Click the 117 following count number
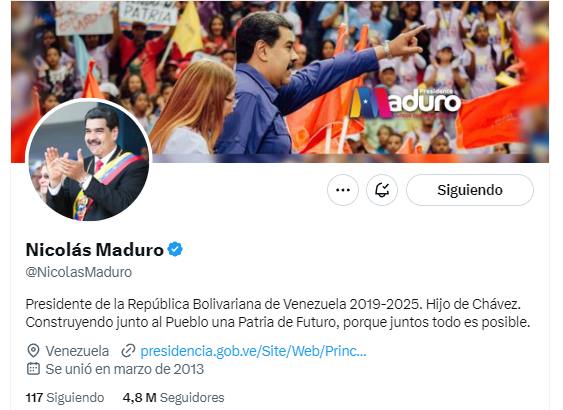 pos(34,398)
